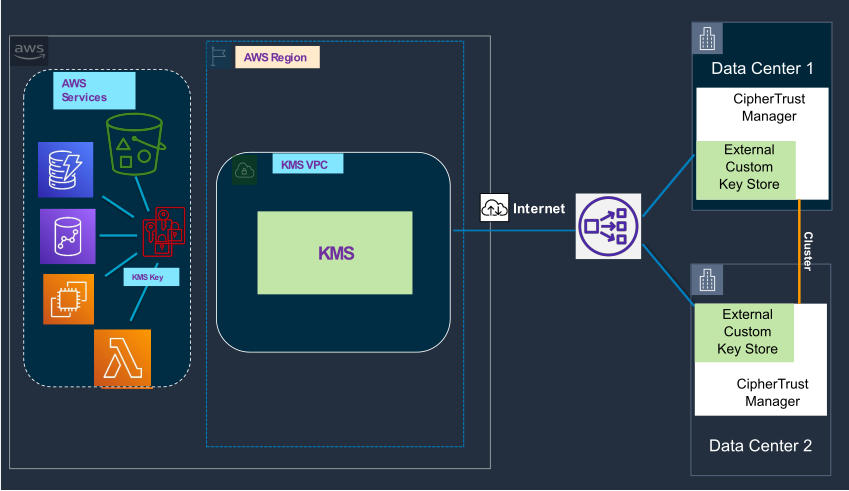This screenshot has height=491, width=849.
Task: Select the large green KMS box
Action: click(x=334, y=253)
